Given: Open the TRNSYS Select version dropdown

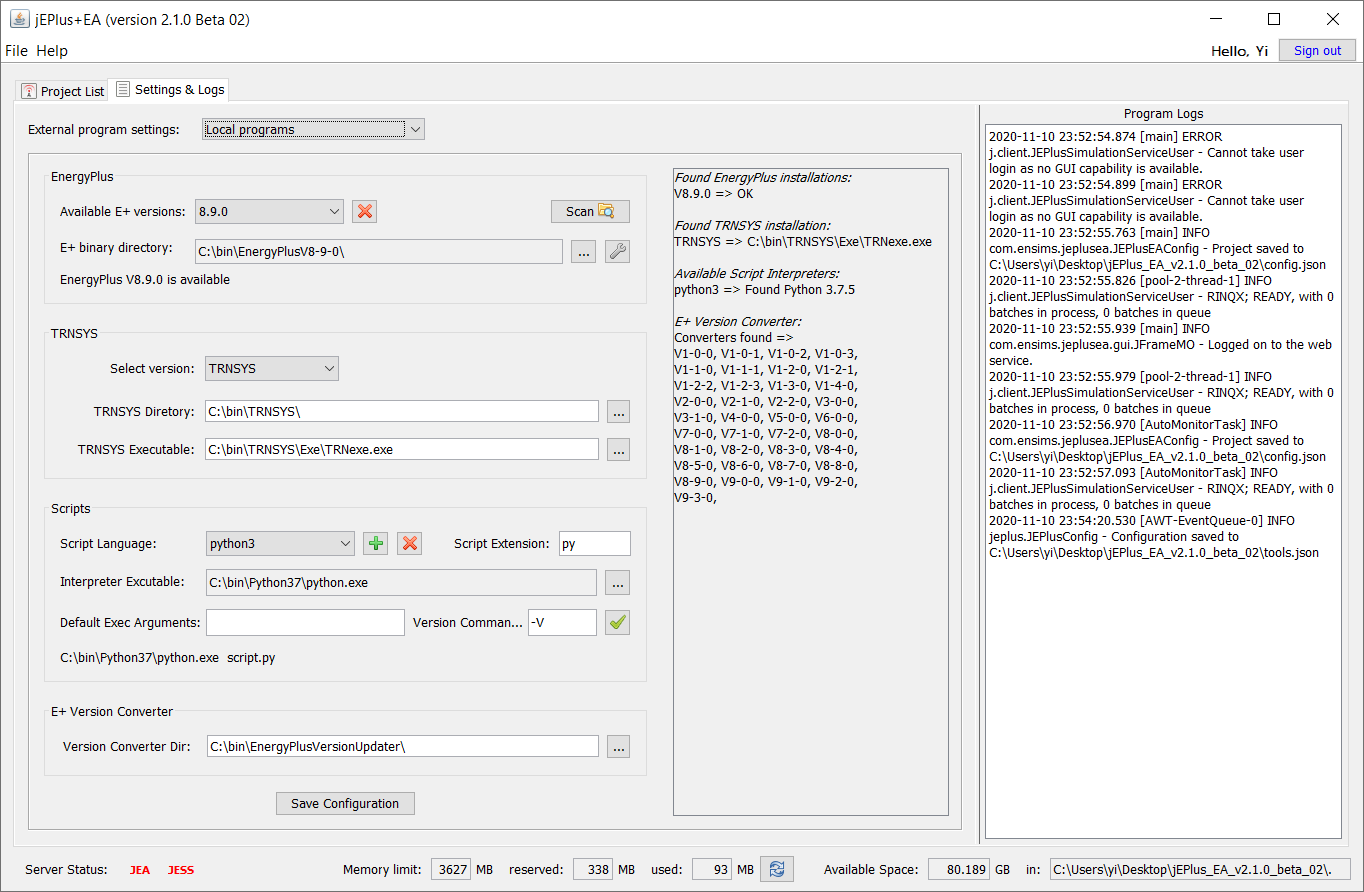Looking at the screenshot, I should point(272,368).
